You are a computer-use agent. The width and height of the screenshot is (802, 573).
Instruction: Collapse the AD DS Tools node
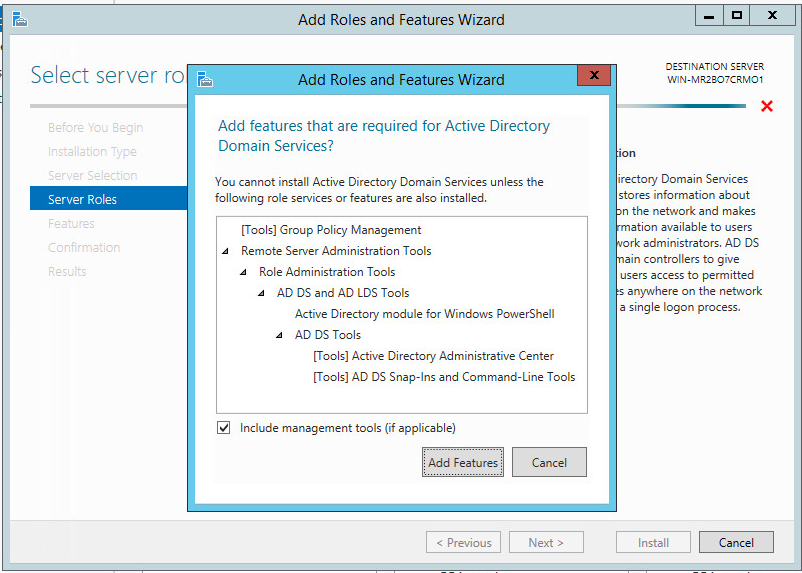click(279, 335)
